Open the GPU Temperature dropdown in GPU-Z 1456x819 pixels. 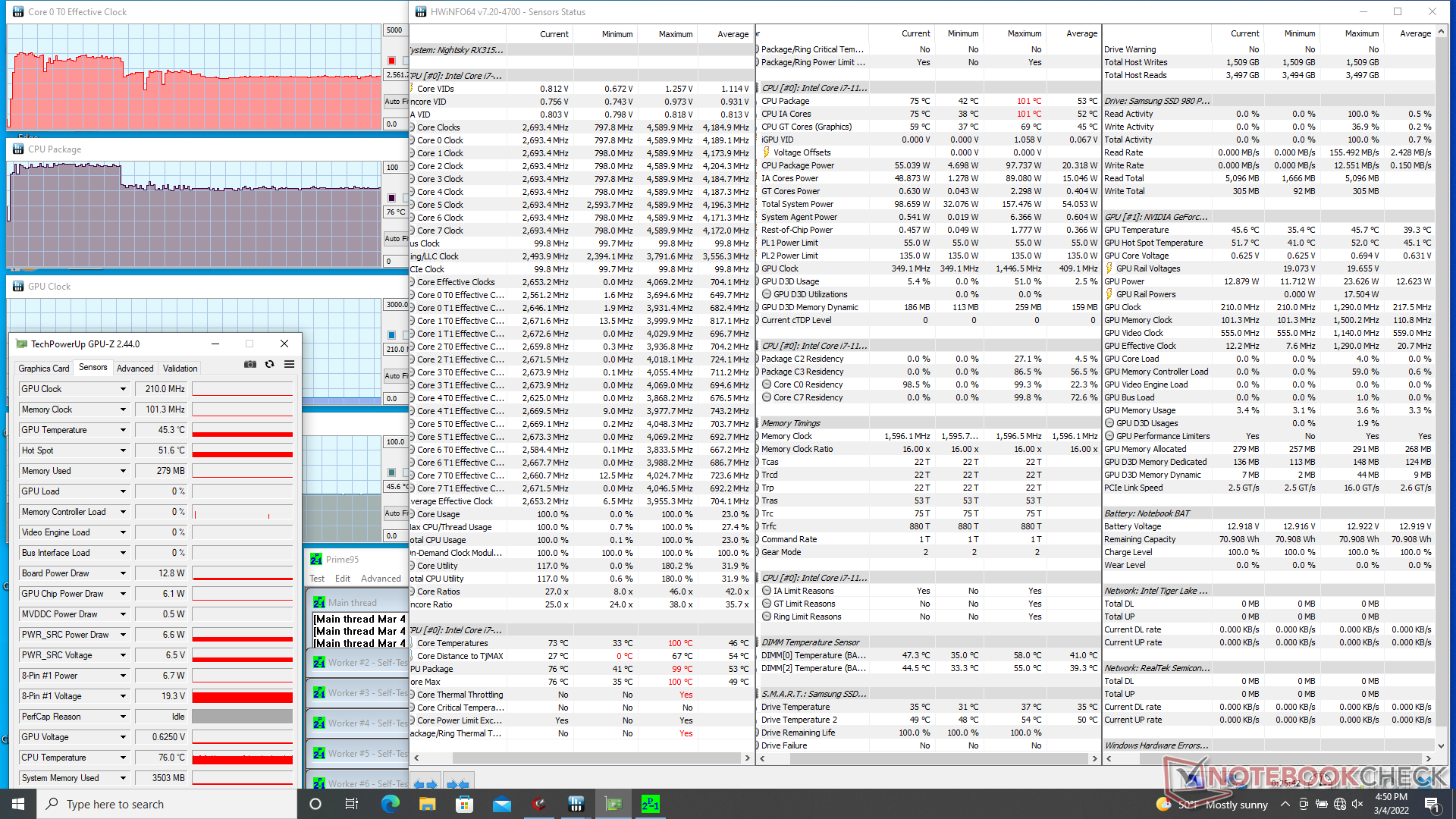point(123,430)
